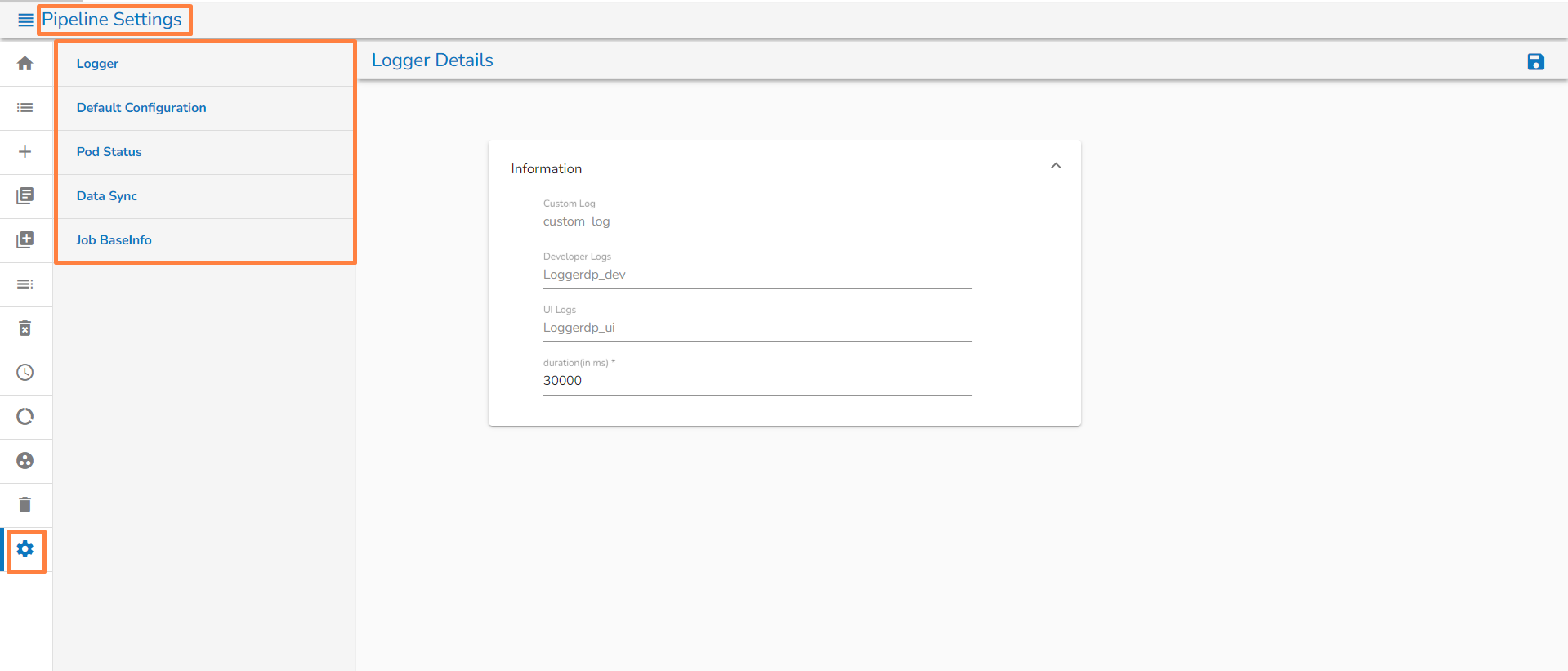Image resolution: width=1568 pixels, height=671 pixels.
Task: Open the list view icon in sidebar
Action: [x=25, y=108]
